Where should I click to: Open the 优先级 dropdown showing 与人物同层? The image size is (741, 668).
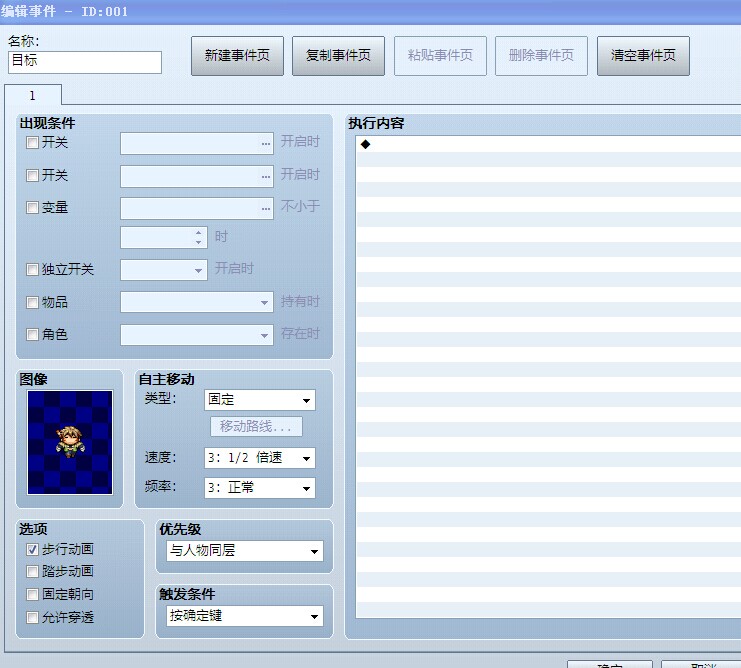click(x=245, y=551)
